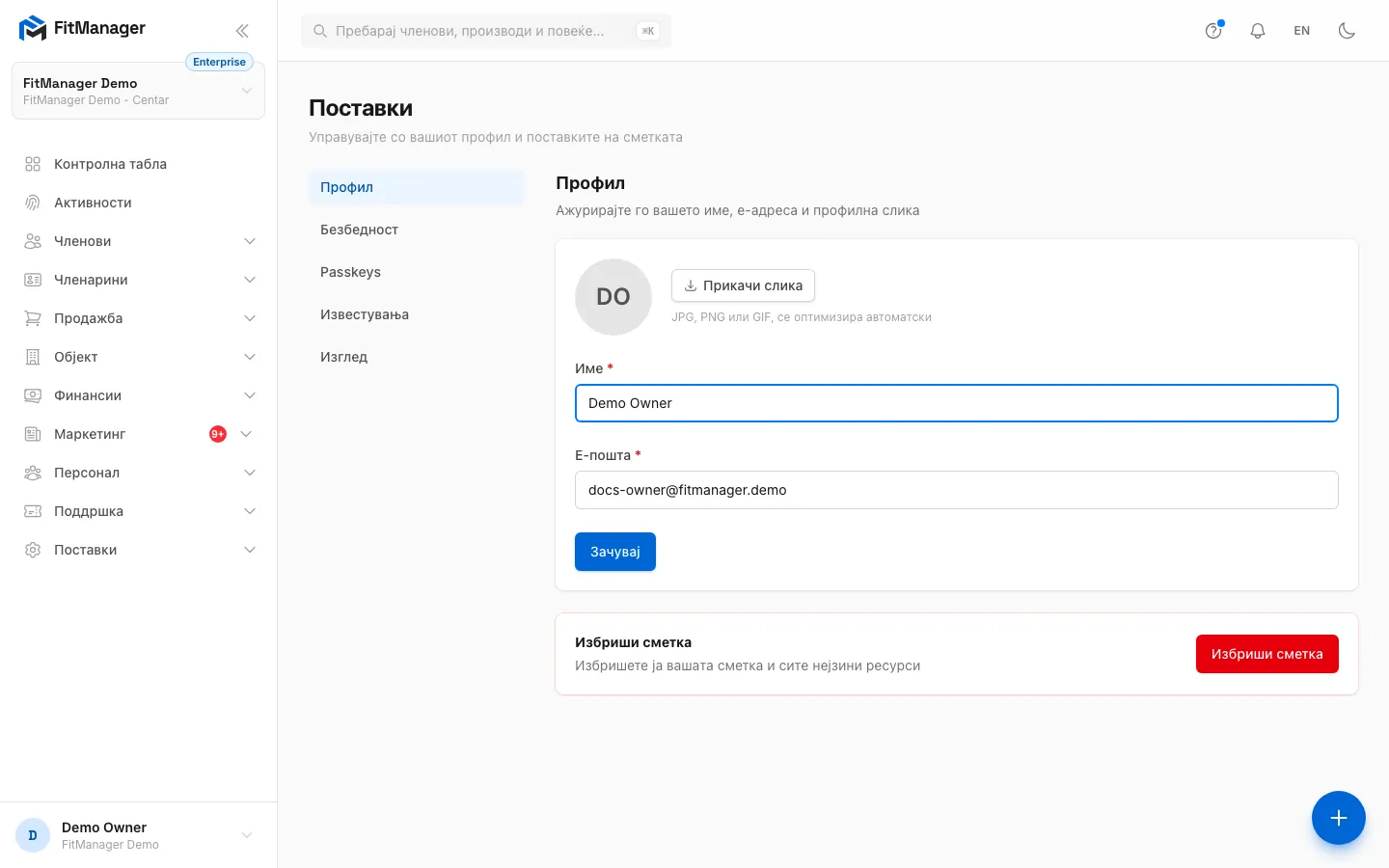The width and height of the screenshot is (1389, 868).
Task: Click the red Избриши сметка button
Action: (1267, 654)
